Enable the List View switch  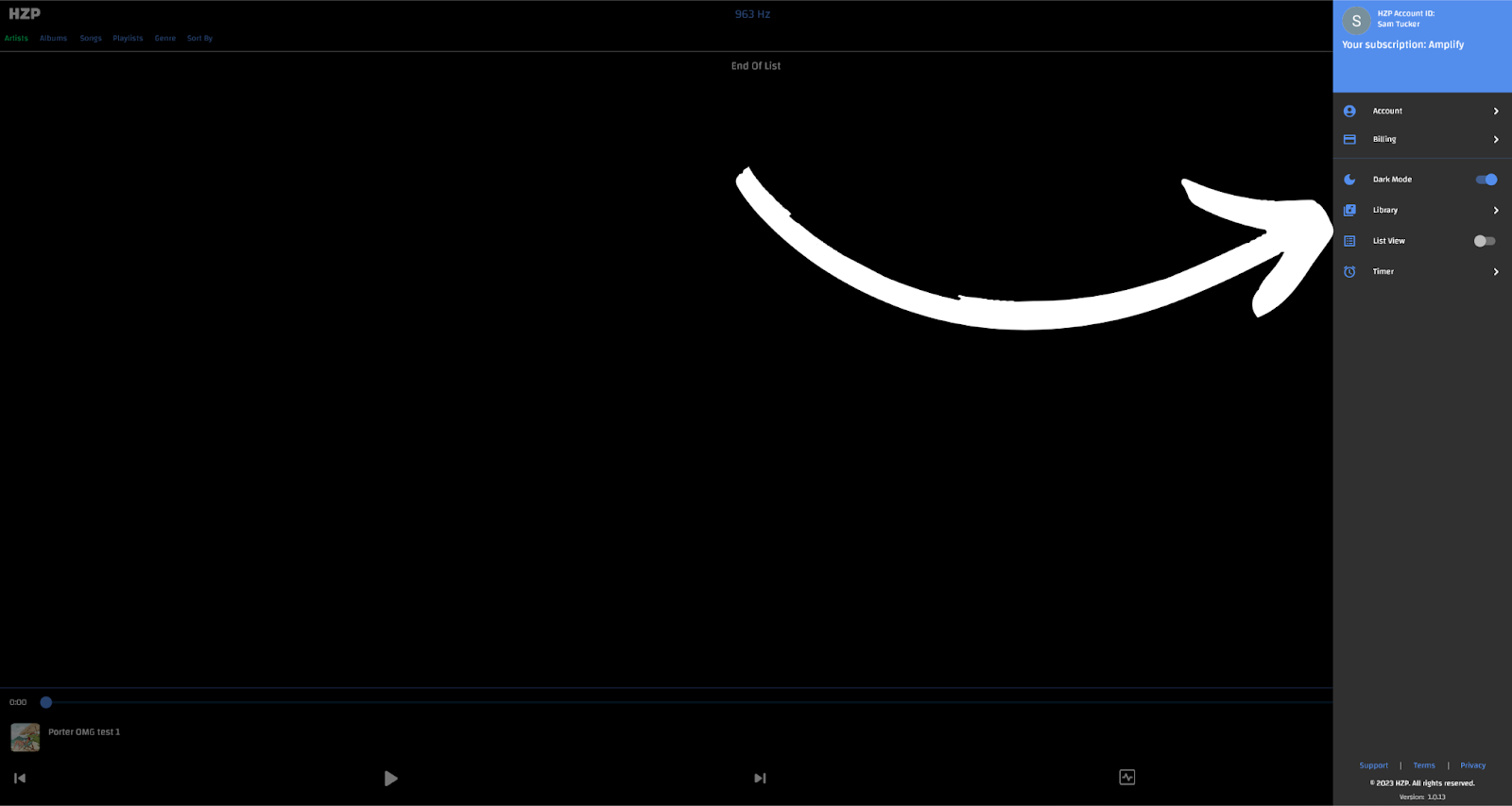(1485, 241)
